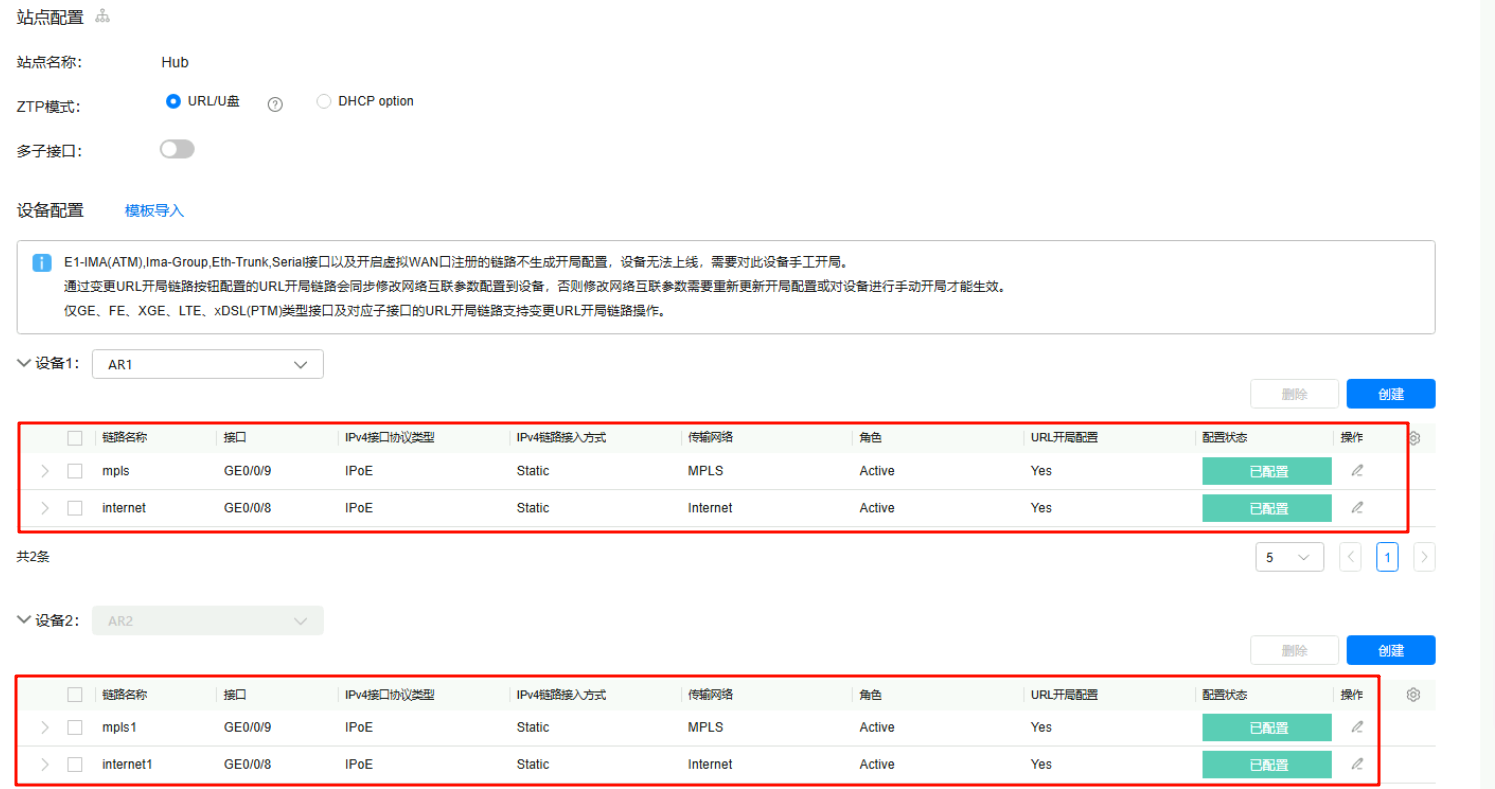1495x789 pixels.
Task: Click 模板导入 link
Action: coord(154,211)
